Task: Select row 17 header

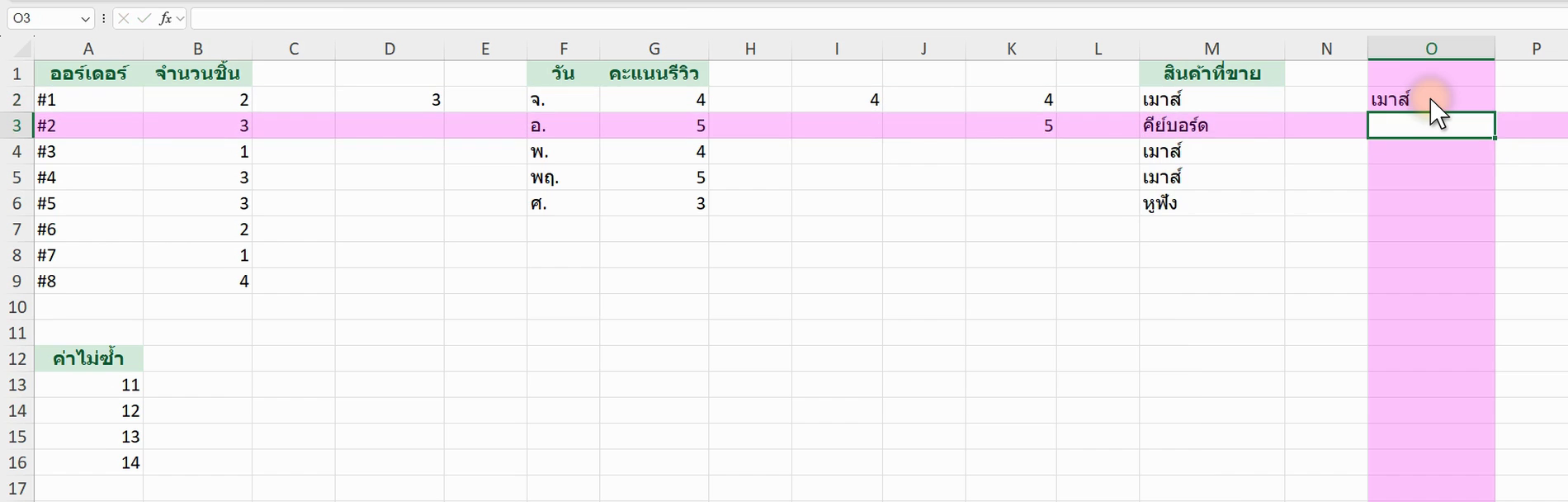Action: point(17,489)
